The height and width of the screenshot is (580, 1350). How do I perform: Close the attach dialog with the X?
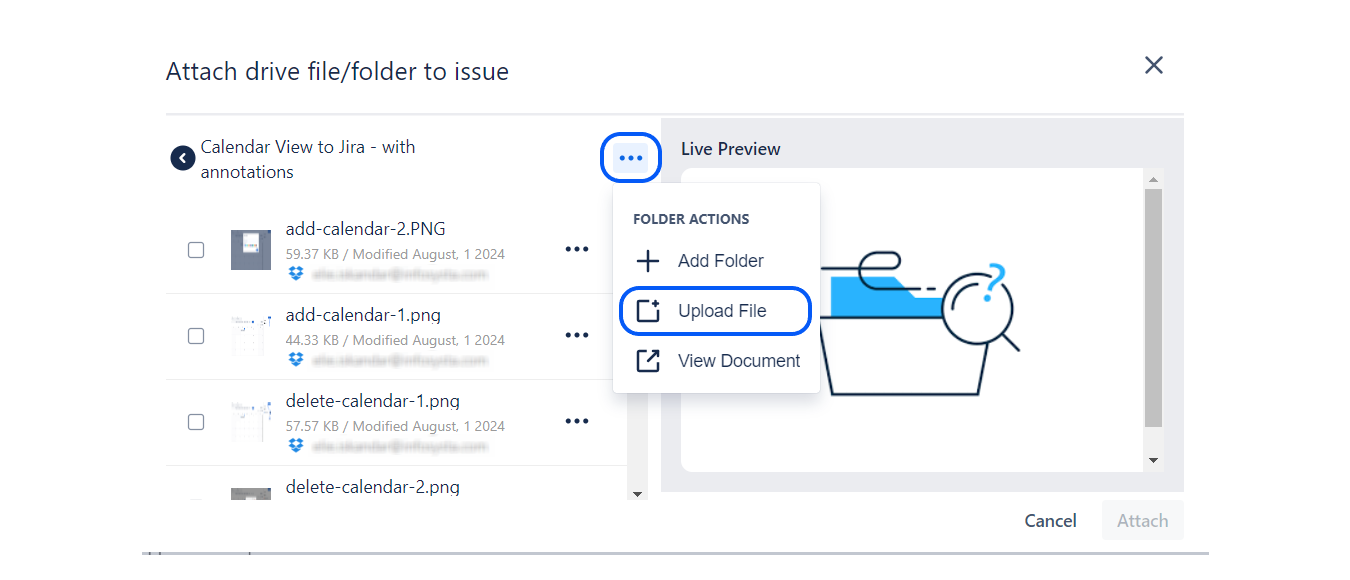(1153, 65)
